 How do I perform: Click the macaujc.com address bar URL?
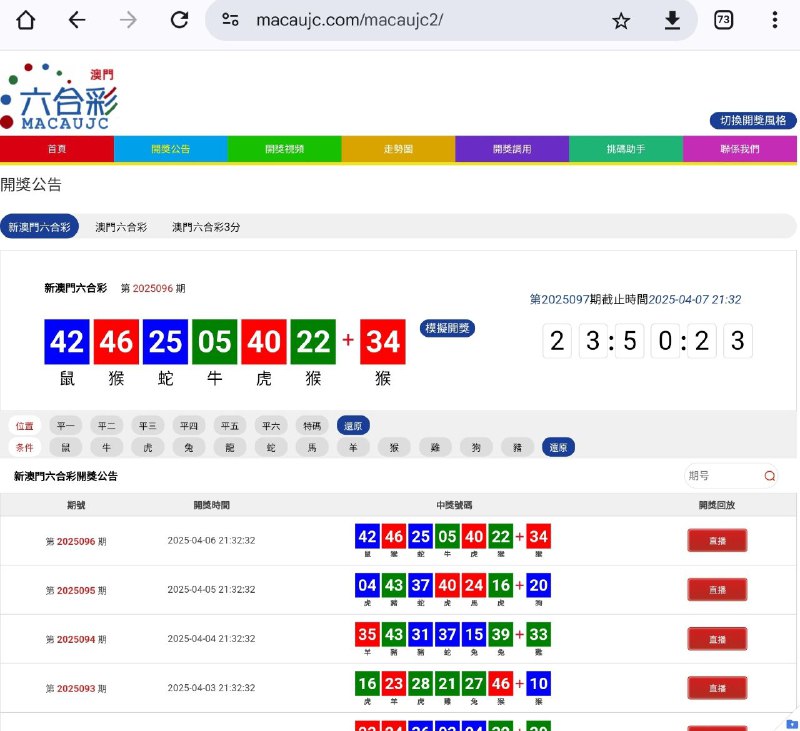349,20
